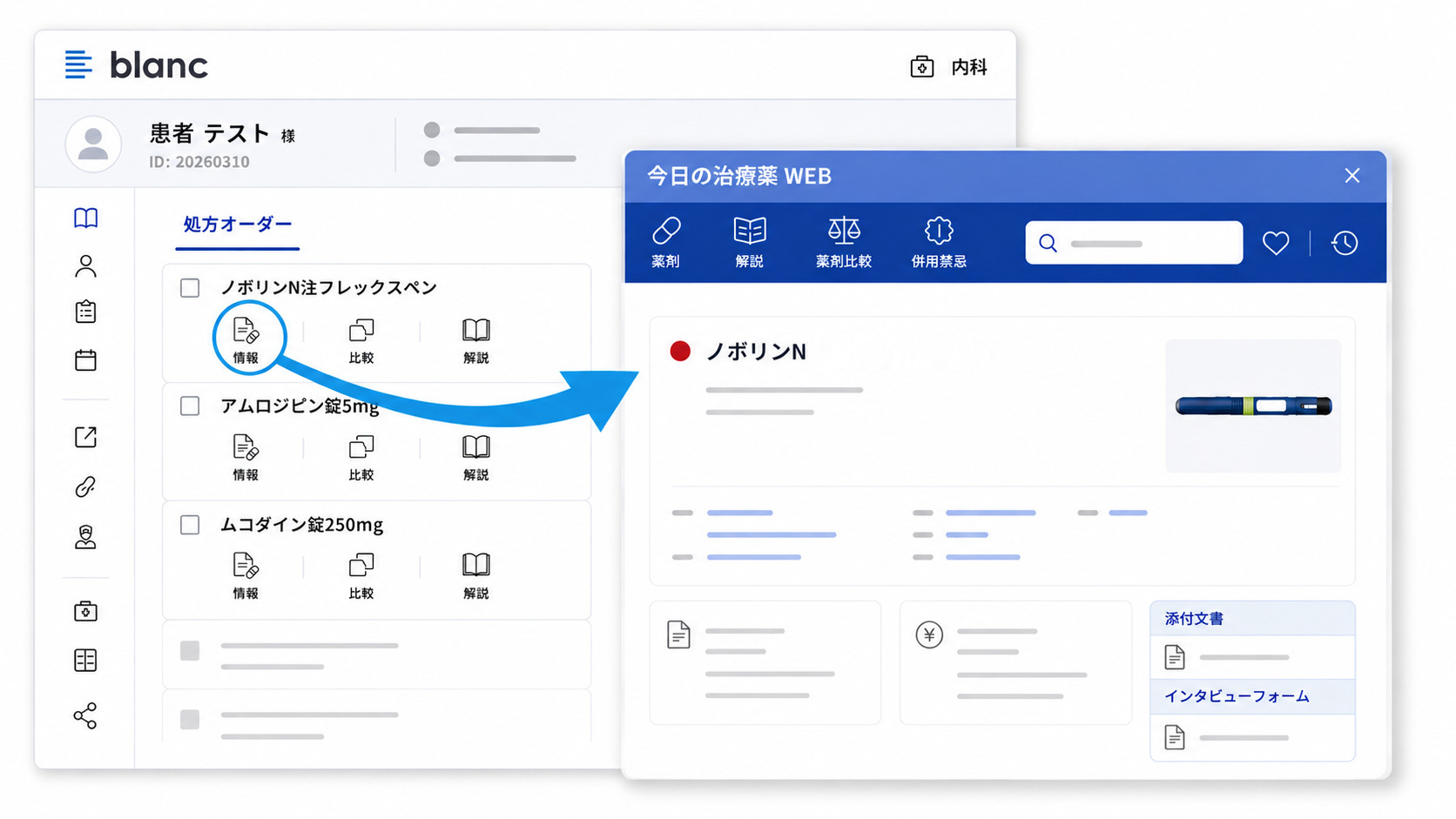Click the ノボリンN drug title
This screenshot has width=1456, height=819.
756,352
